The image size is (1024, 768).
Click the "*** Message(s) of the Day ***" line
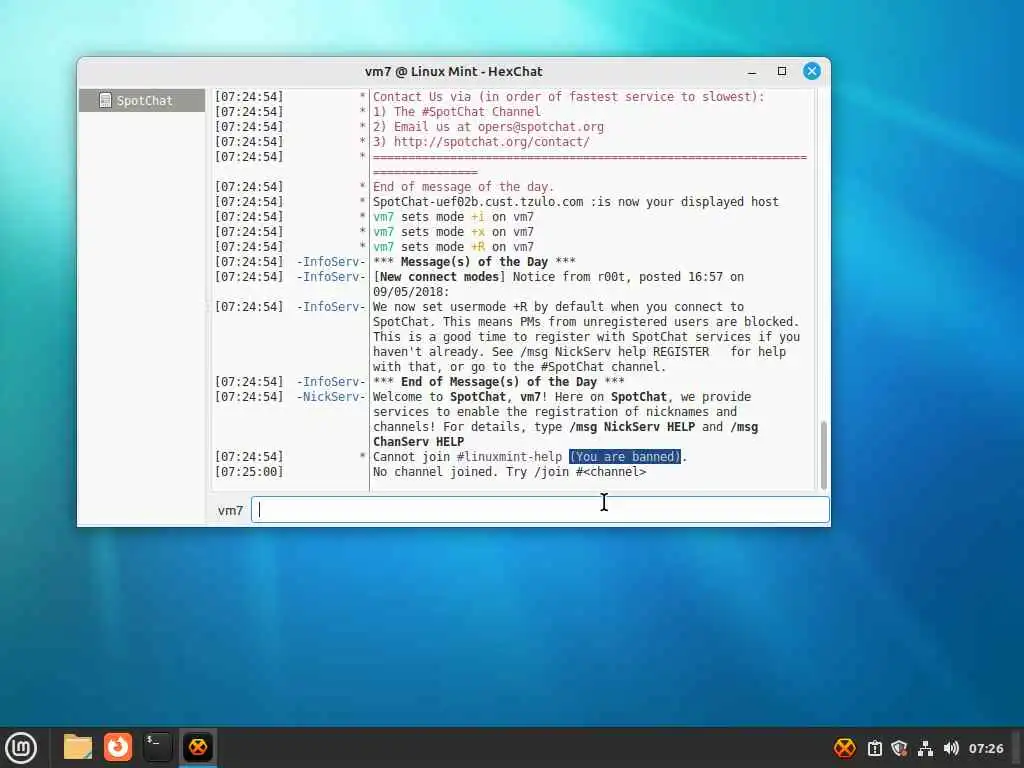474,262
